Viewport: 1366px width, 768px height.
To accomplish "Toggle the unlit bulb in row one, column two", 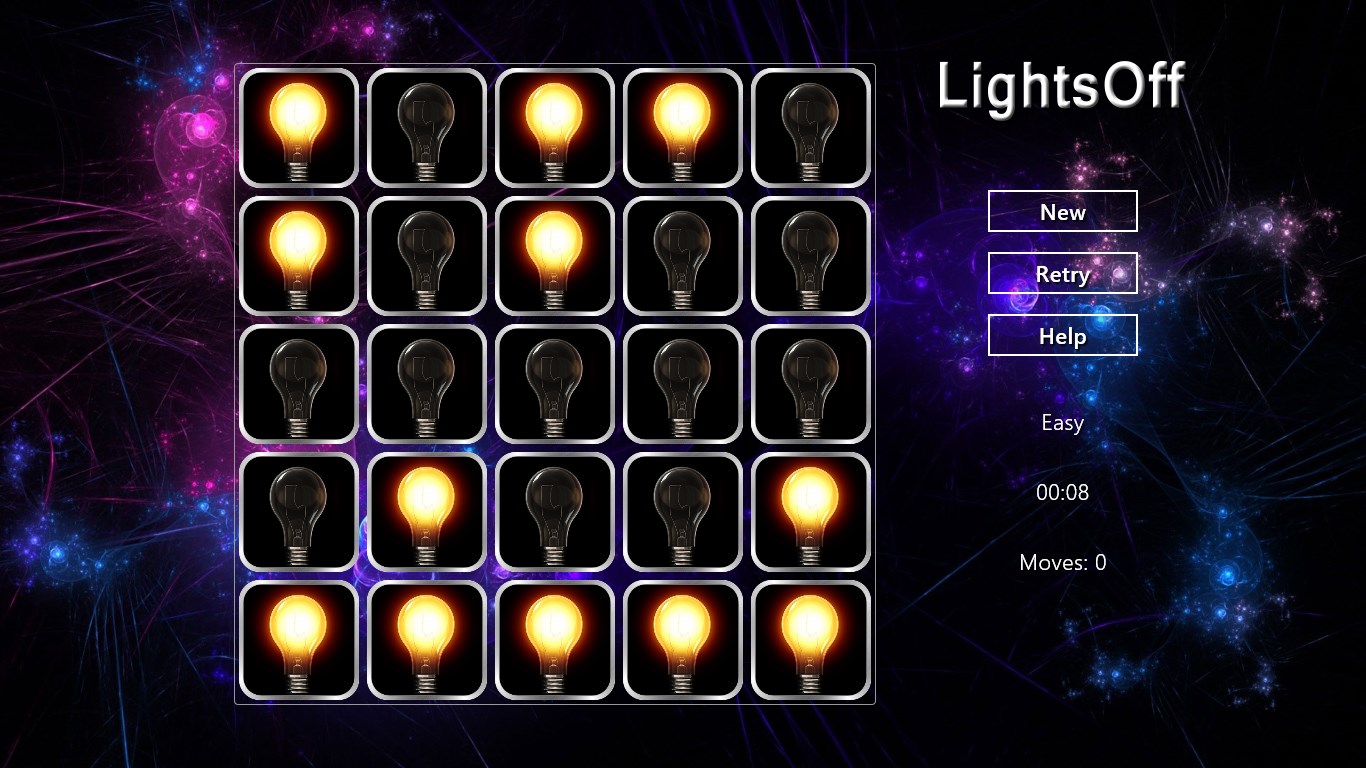I will click(427, 128).
